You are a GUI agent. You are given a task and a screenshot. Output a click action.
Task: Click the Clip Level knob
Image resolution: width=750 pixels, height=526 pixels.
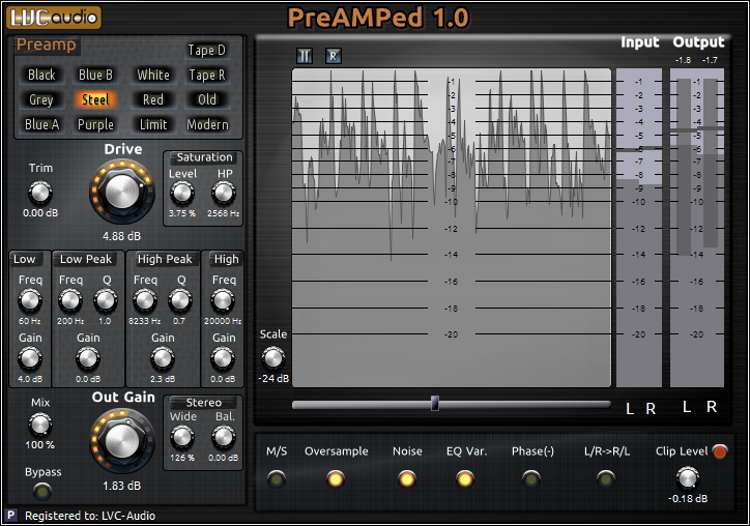(687, 478)
